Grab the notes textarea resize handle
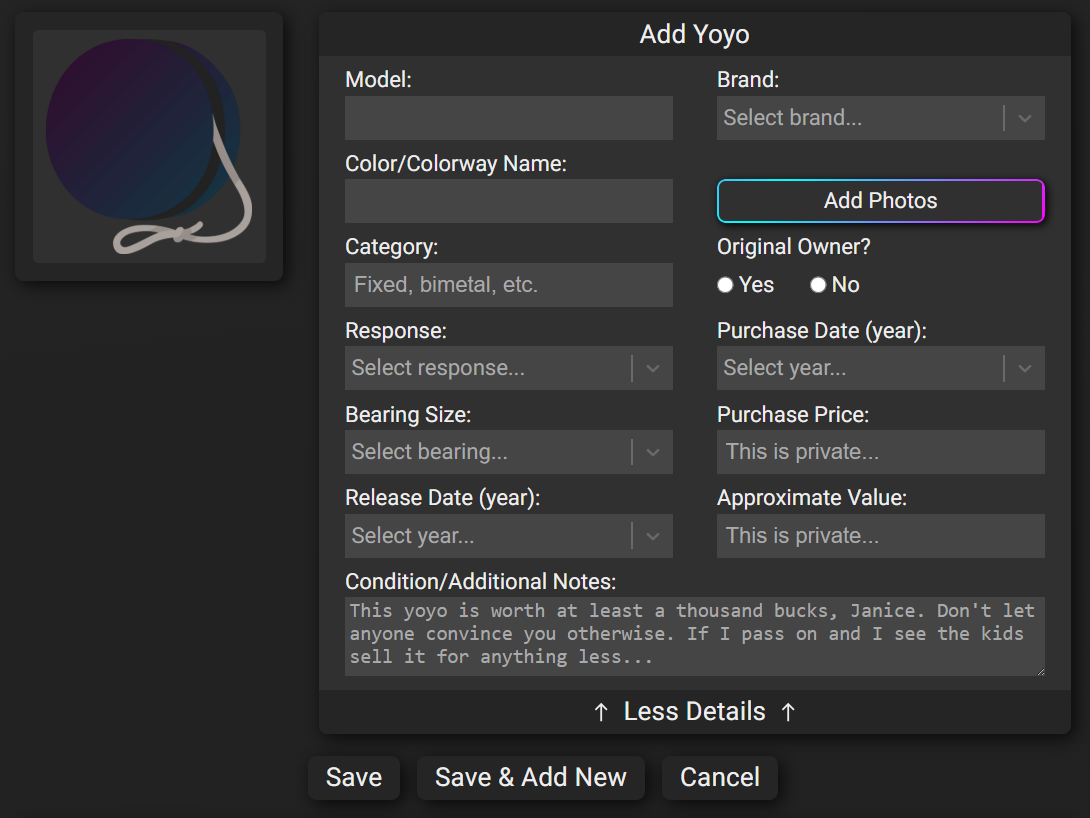1090x818 pixels. [1040, 671]
